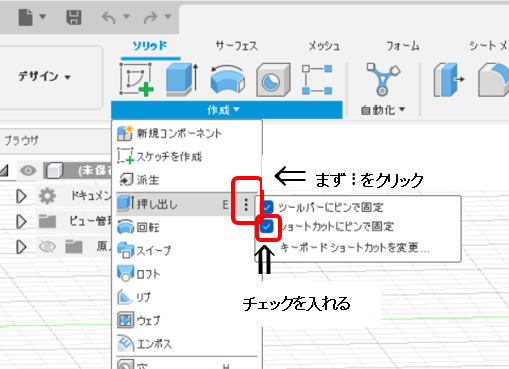
Task: Open the File menu icon
Action: 26,17
